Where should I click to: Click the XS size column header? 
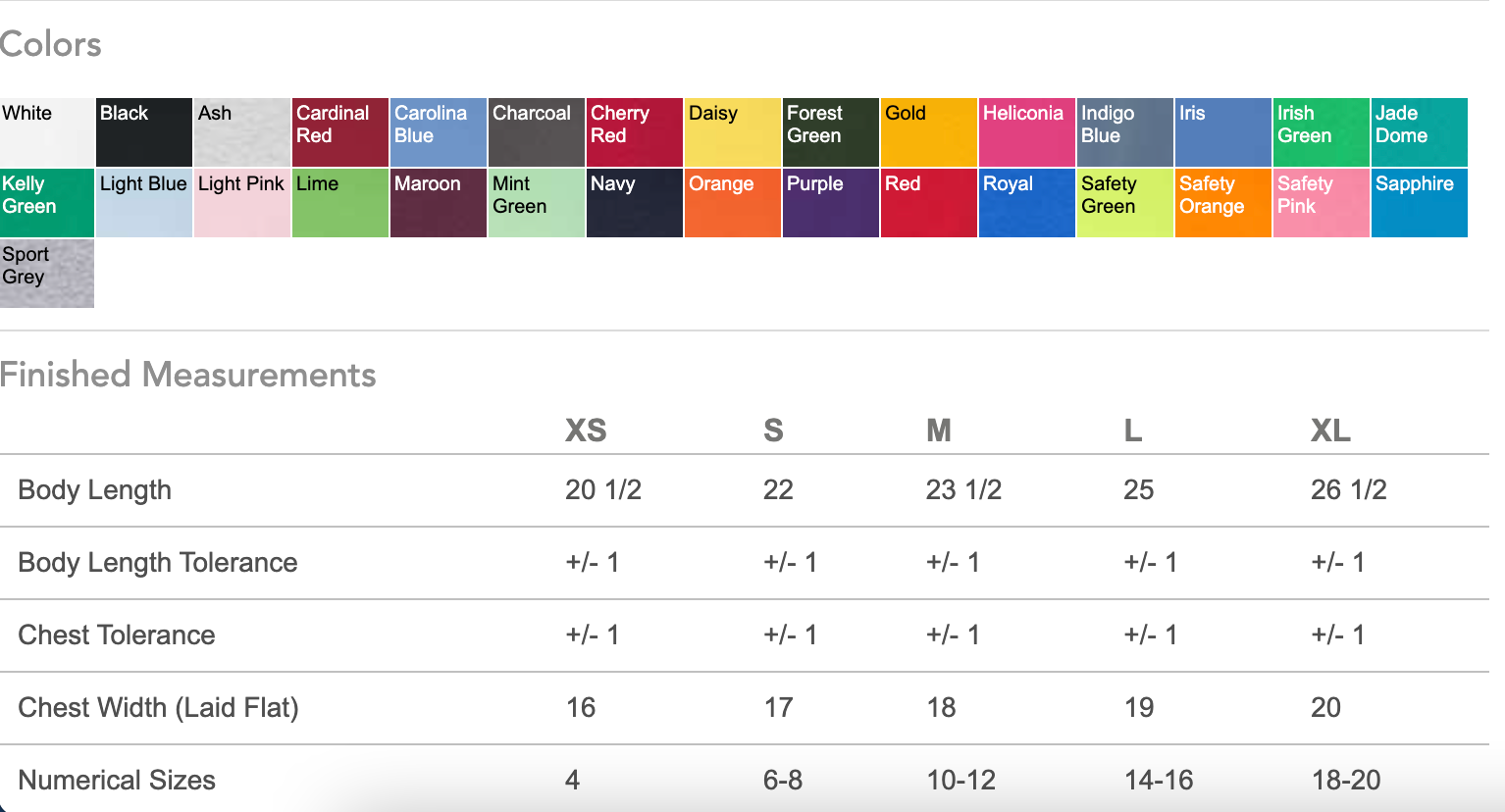[586, 431]
